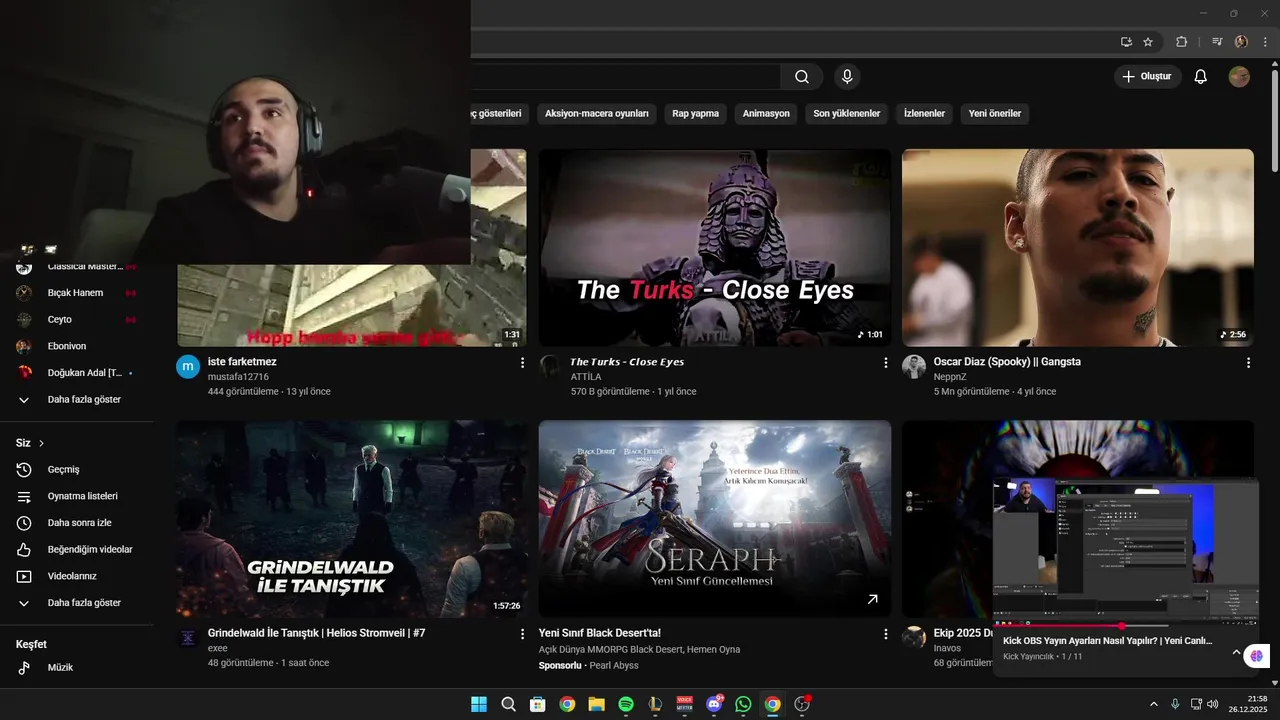1280x720 pixels.
Task: Open the Chrome profile avatar
Action: (x=1241, y=42)
